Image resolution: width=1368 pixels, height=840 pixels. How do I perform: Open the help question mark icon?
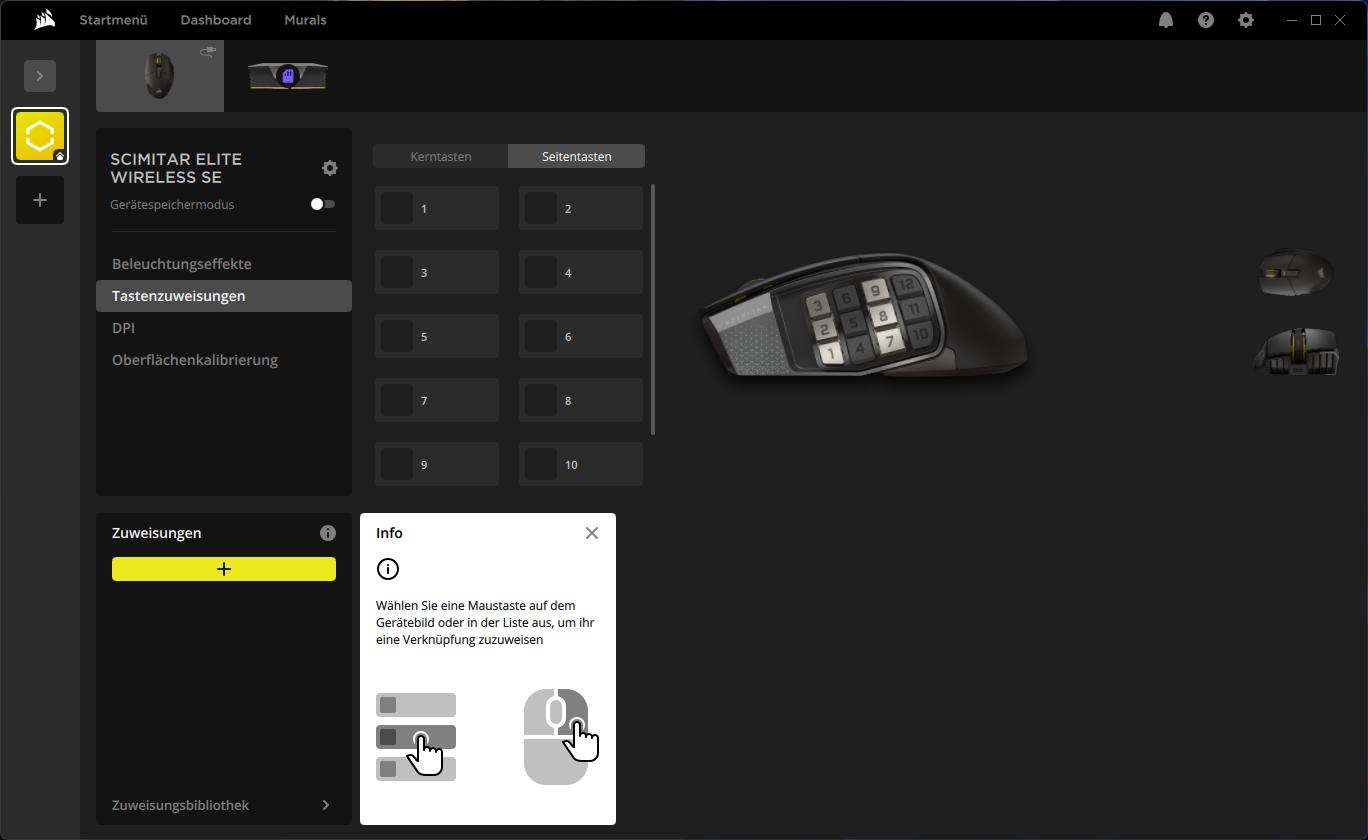coord(1206,20)
